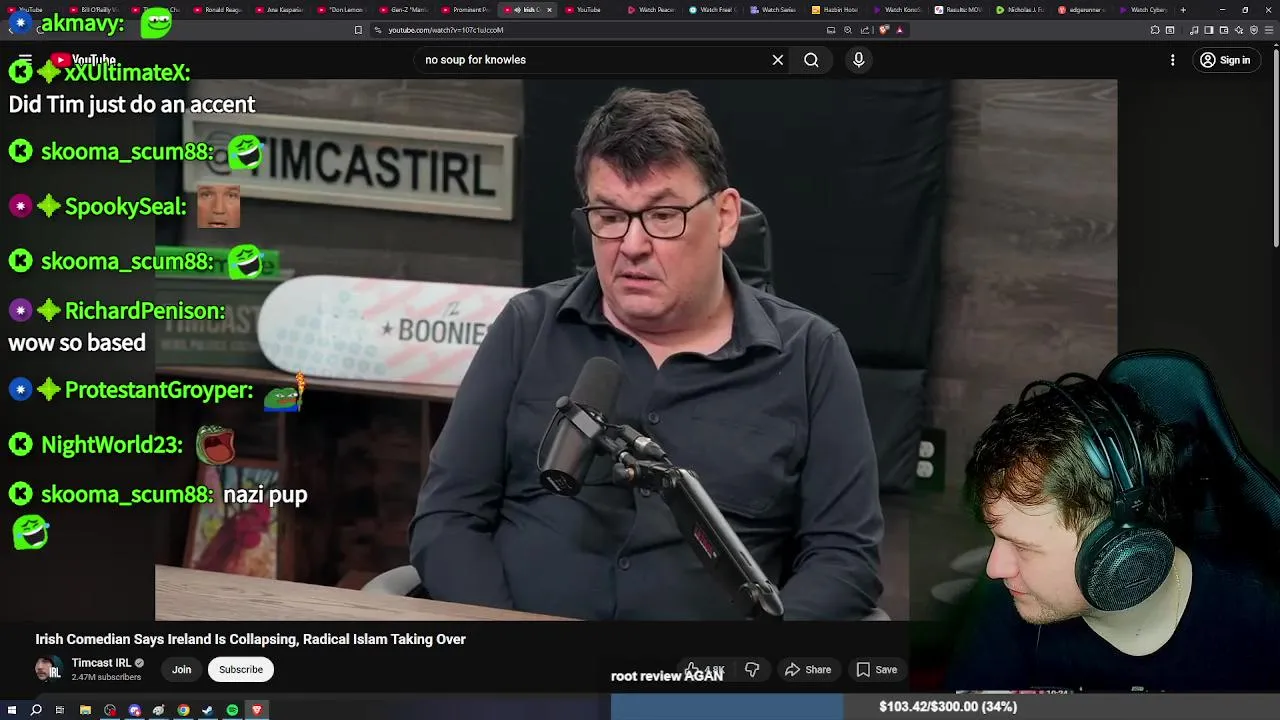This screenshot has width=1280, height=720.
Task: Open a new browser tab with plus
Action: pyautogui.click(x=1183, y=10)
